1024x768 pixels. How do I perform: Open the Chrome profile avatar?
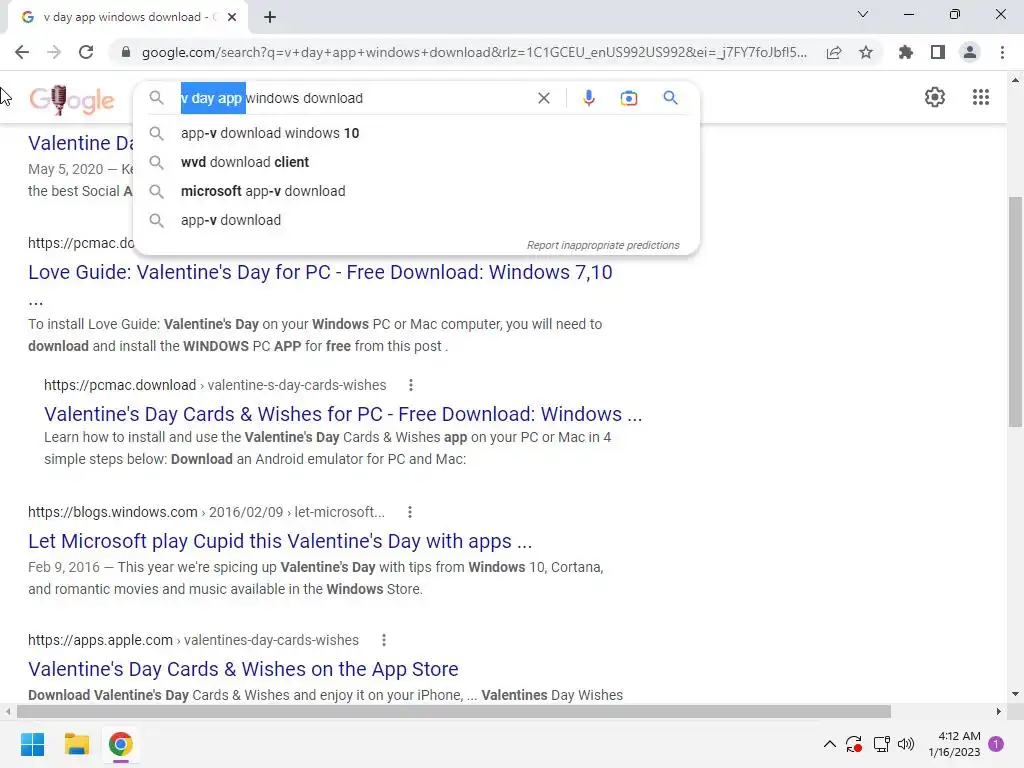pos(970,52)
